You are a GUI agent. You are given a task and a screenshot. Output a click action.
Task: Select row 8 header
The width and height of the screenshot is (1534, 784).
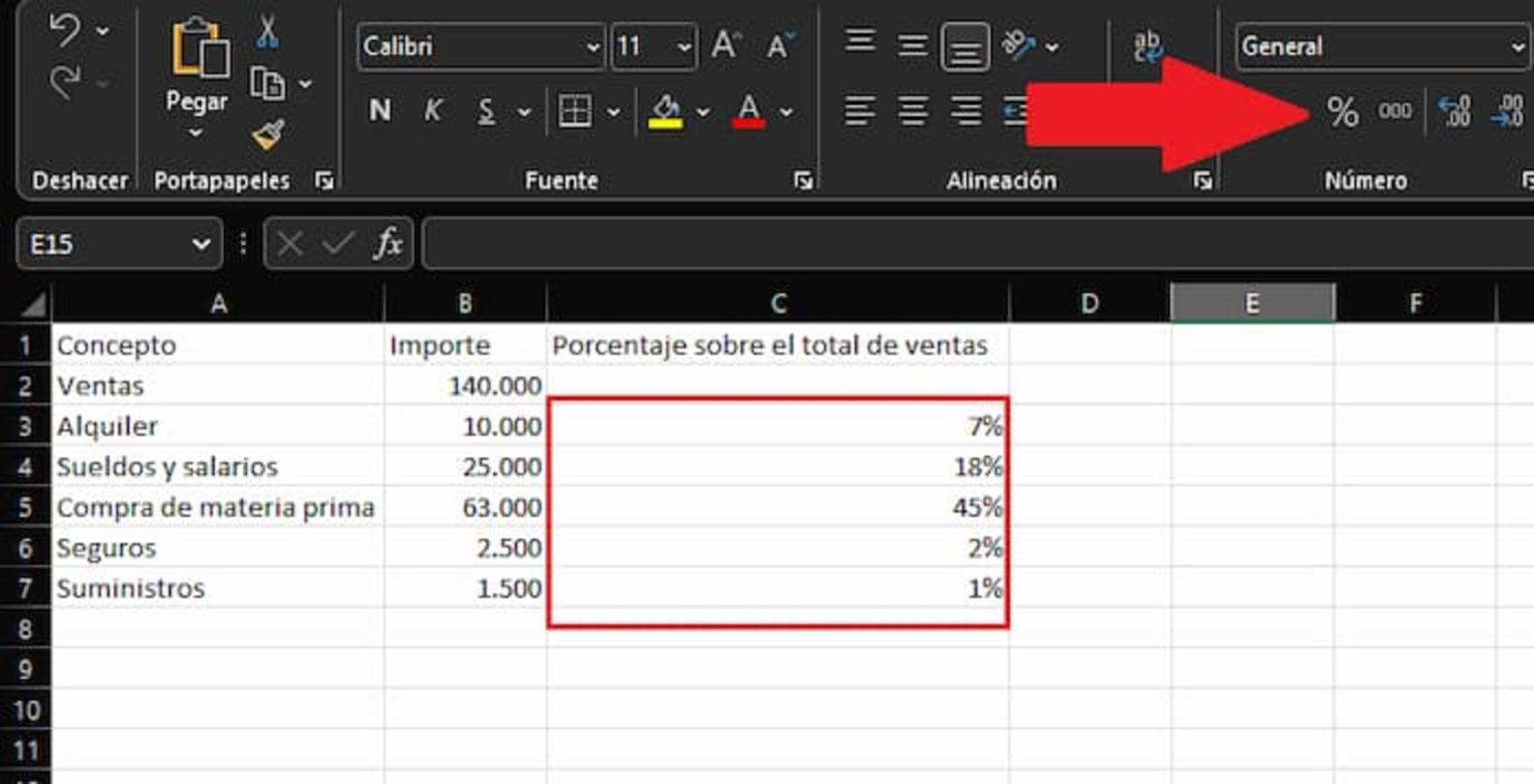pyautogui.click(x=26, y=629)
